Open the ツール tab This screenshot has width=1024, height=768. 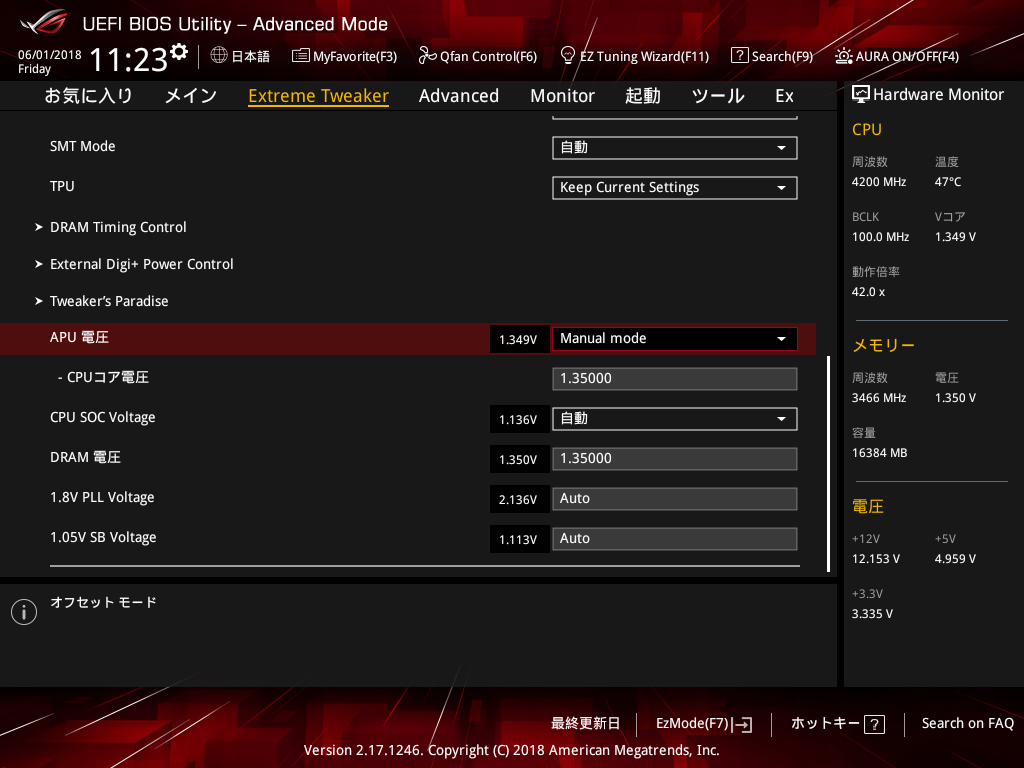click(x=718, y=96)
